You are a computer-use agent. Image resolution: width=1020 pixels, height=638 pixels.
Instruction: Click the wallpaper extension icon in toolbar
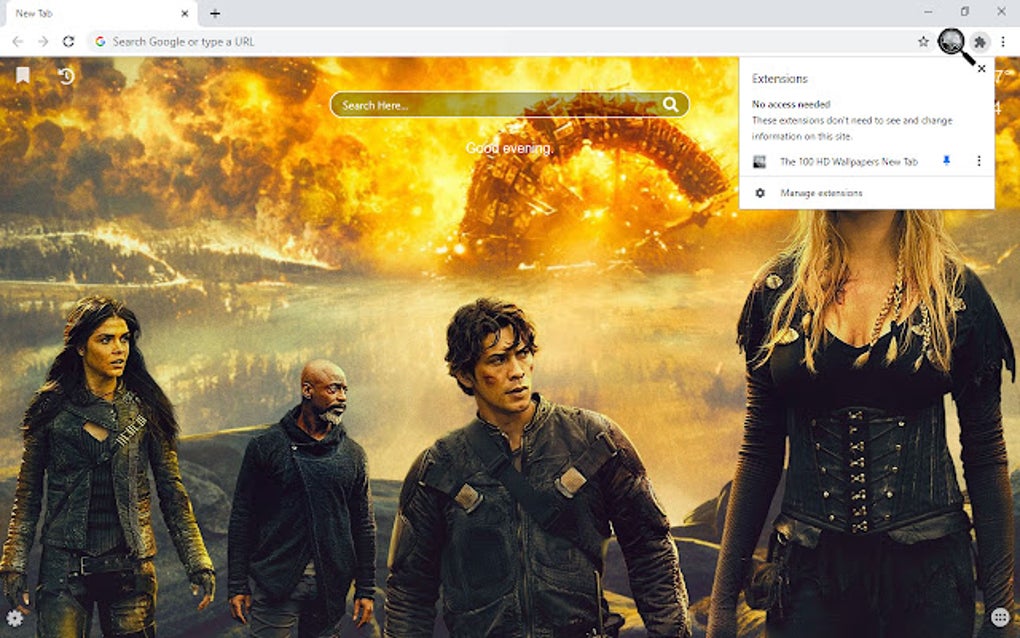coord(951,42)
